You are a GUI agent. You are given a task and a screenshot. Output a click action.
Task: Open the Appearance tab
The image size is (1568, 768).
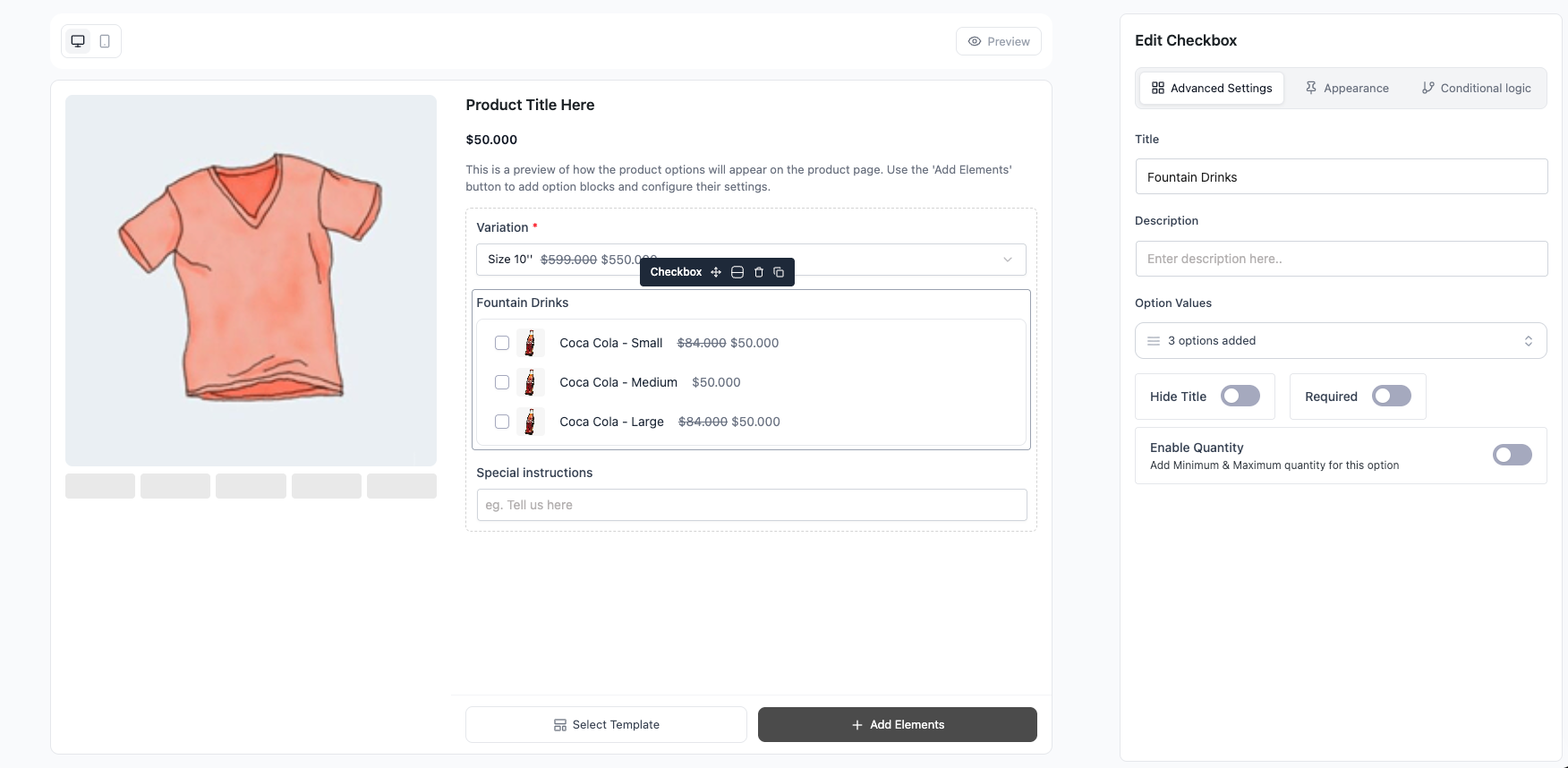[1347, 88]
